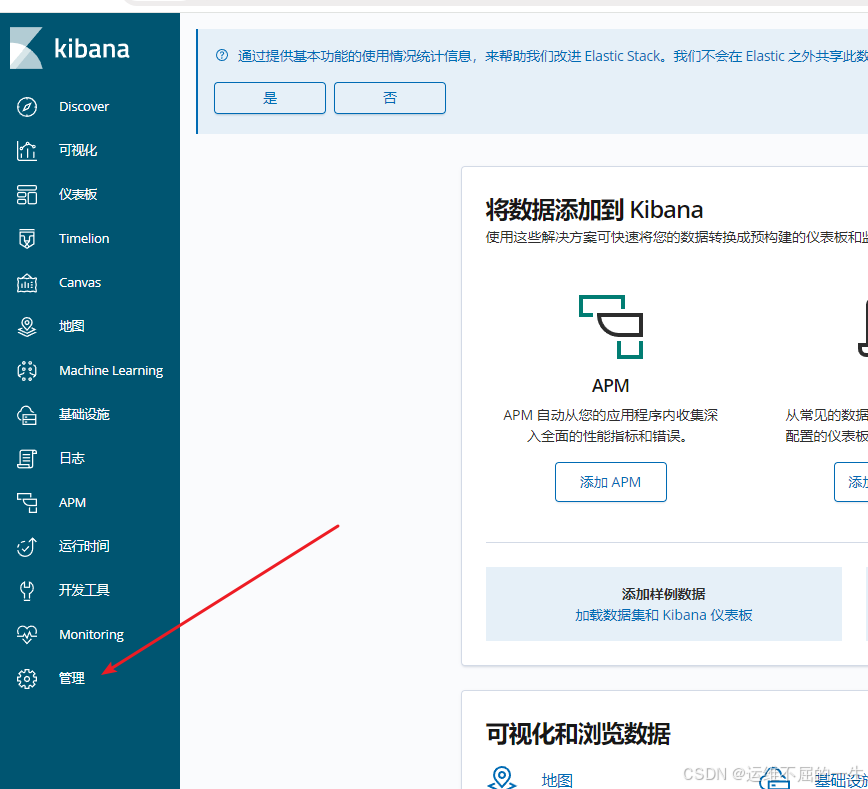Click the 地图 map pin sidebar icon

tap(27, 327)
